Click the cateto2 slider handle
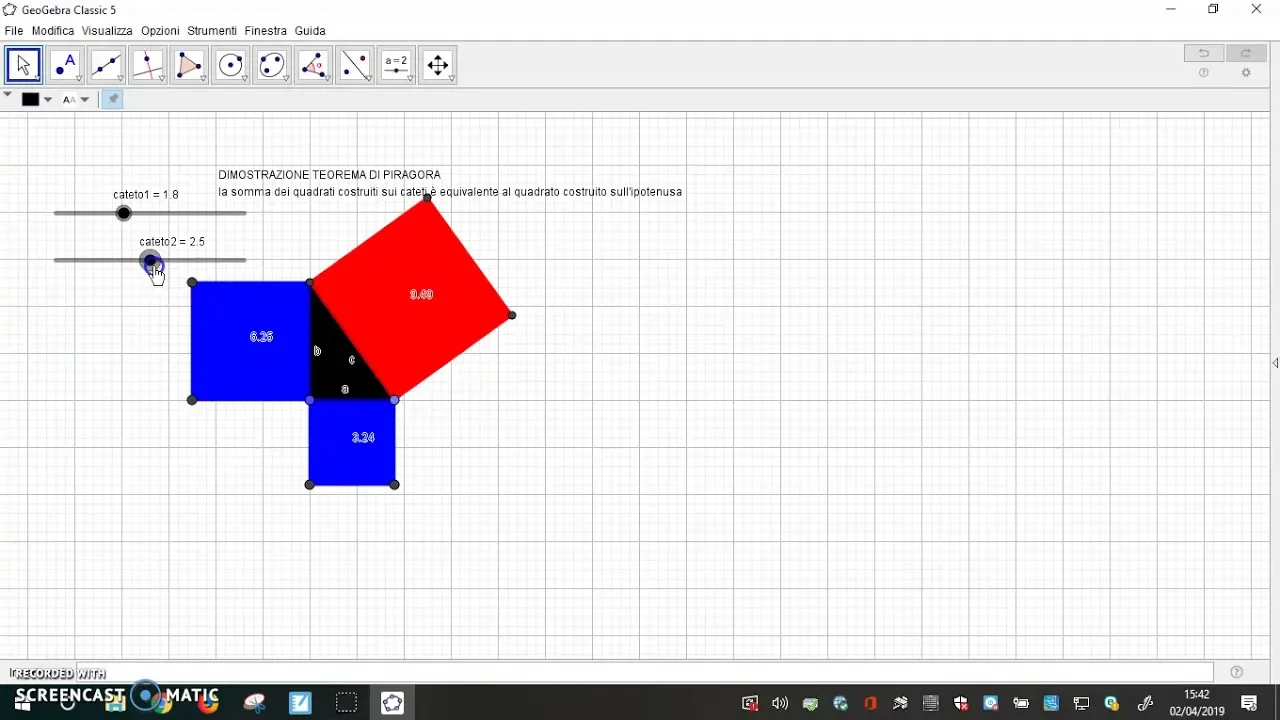 point(151,261)
